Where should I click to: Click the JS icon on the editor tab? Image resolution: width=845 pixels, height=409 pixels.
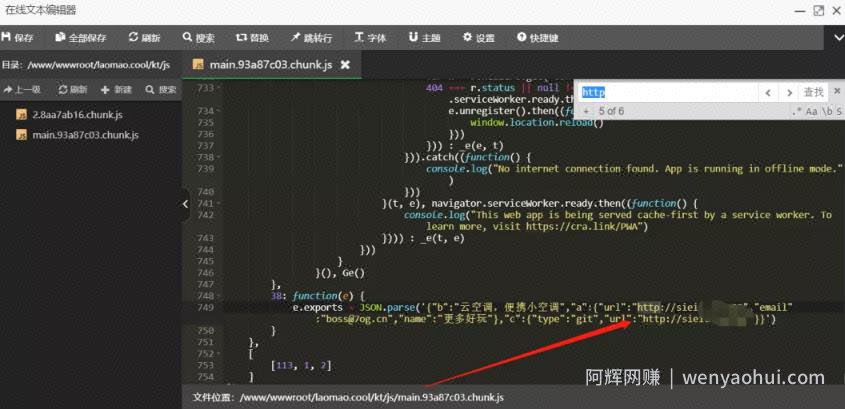[198, 65]
